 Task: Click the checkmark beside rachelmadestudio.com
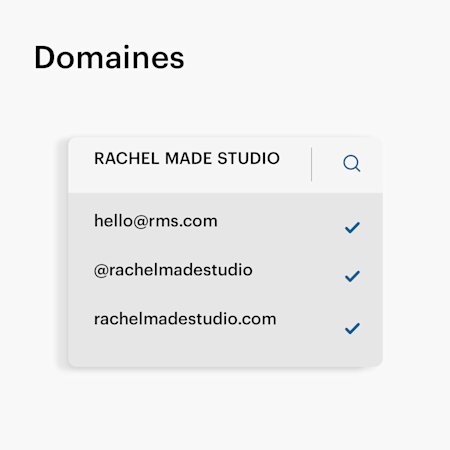coord(352,328)
